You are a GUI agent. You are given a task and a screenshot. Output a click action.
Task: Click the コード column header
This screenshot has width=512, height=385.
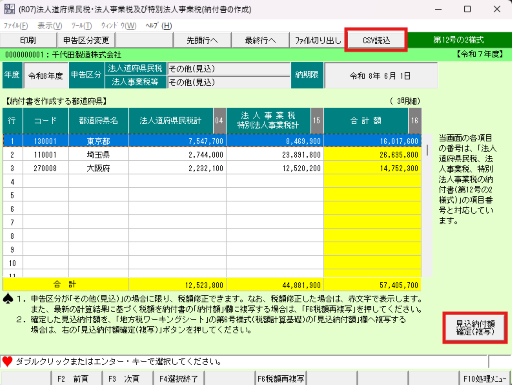(x=45, y=121)
